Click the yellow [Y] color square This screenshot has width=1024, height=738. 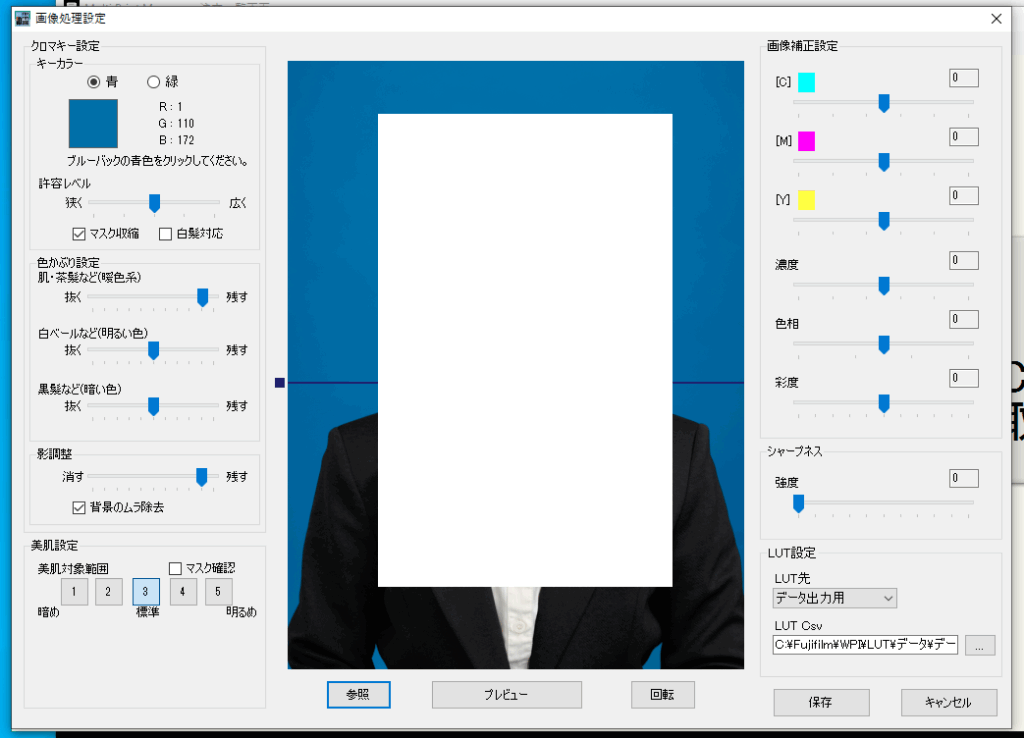806,200
